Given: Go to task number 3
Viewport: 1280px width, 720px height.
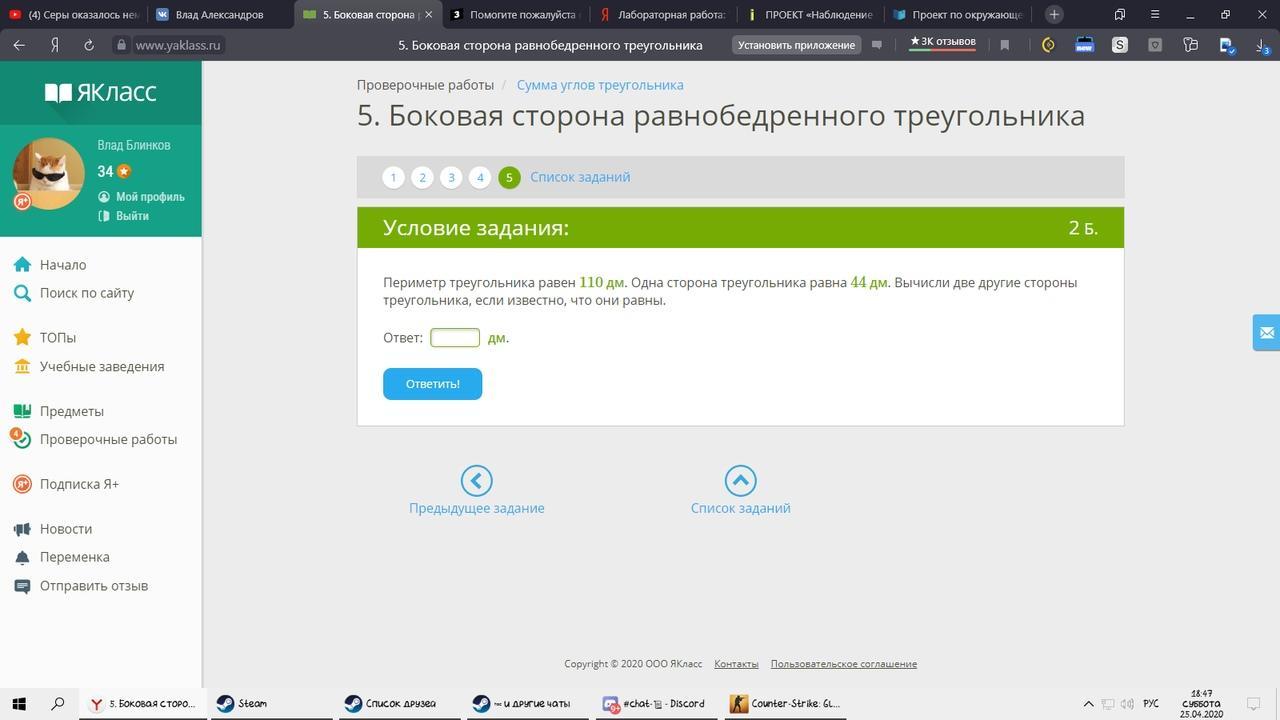Looking at the screenshot, I should 451,177.
